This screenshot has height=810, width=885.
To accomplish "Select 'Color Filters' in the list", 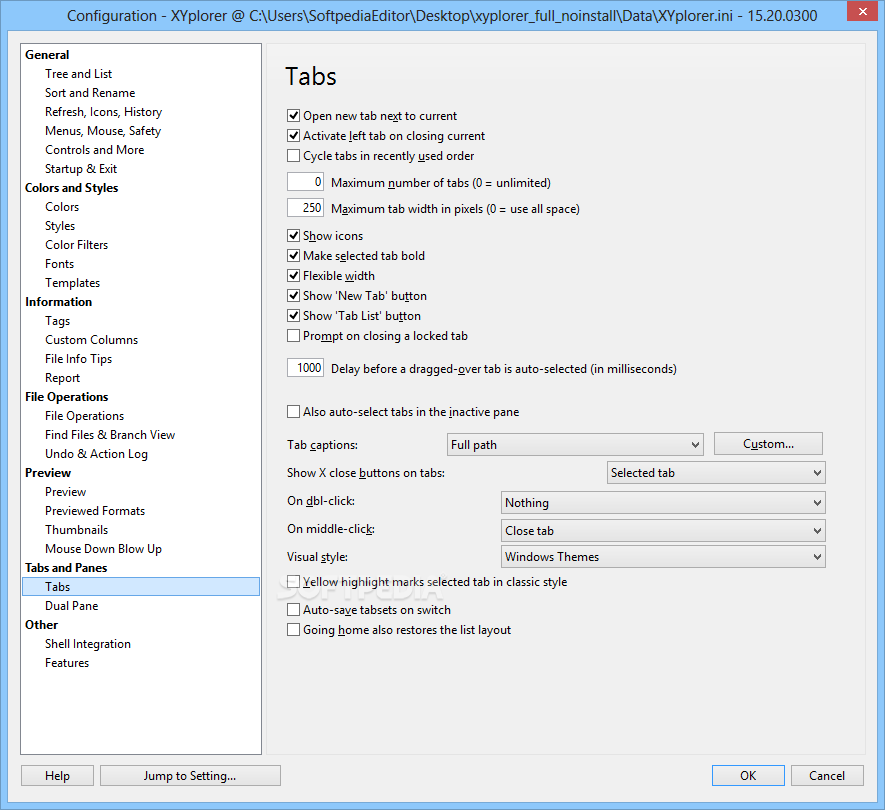I will pyautogui.click(x=77, y=245).
